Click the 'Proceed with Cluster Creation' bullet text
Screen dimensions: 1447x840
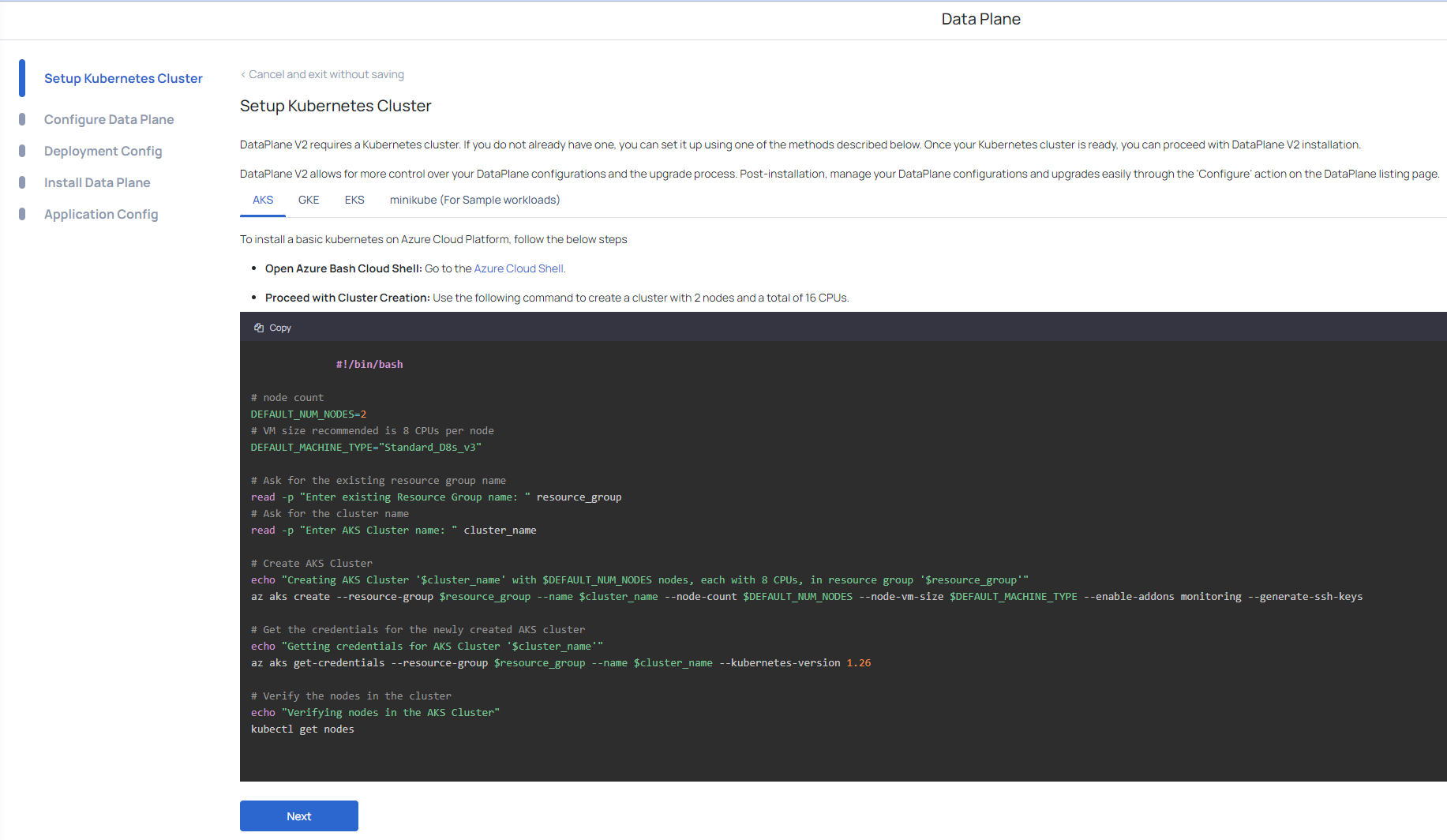coord(557,298)
